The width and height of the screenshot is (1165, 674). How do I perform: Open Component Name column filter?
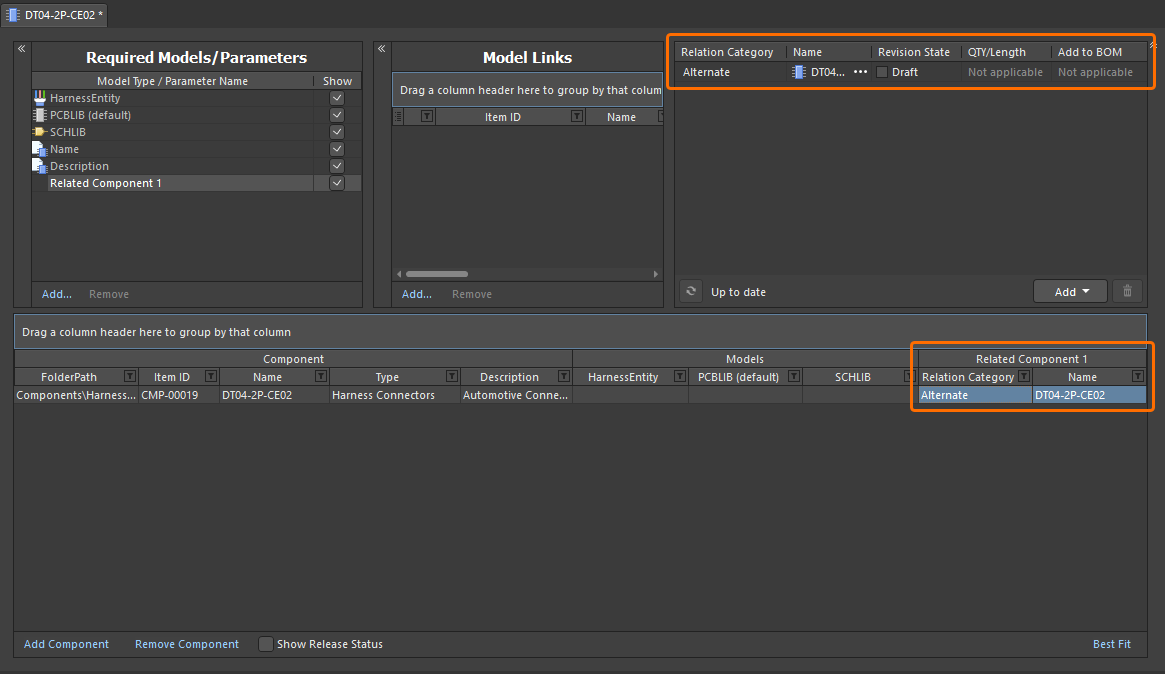pyautogui.click(x=320, y=377)
